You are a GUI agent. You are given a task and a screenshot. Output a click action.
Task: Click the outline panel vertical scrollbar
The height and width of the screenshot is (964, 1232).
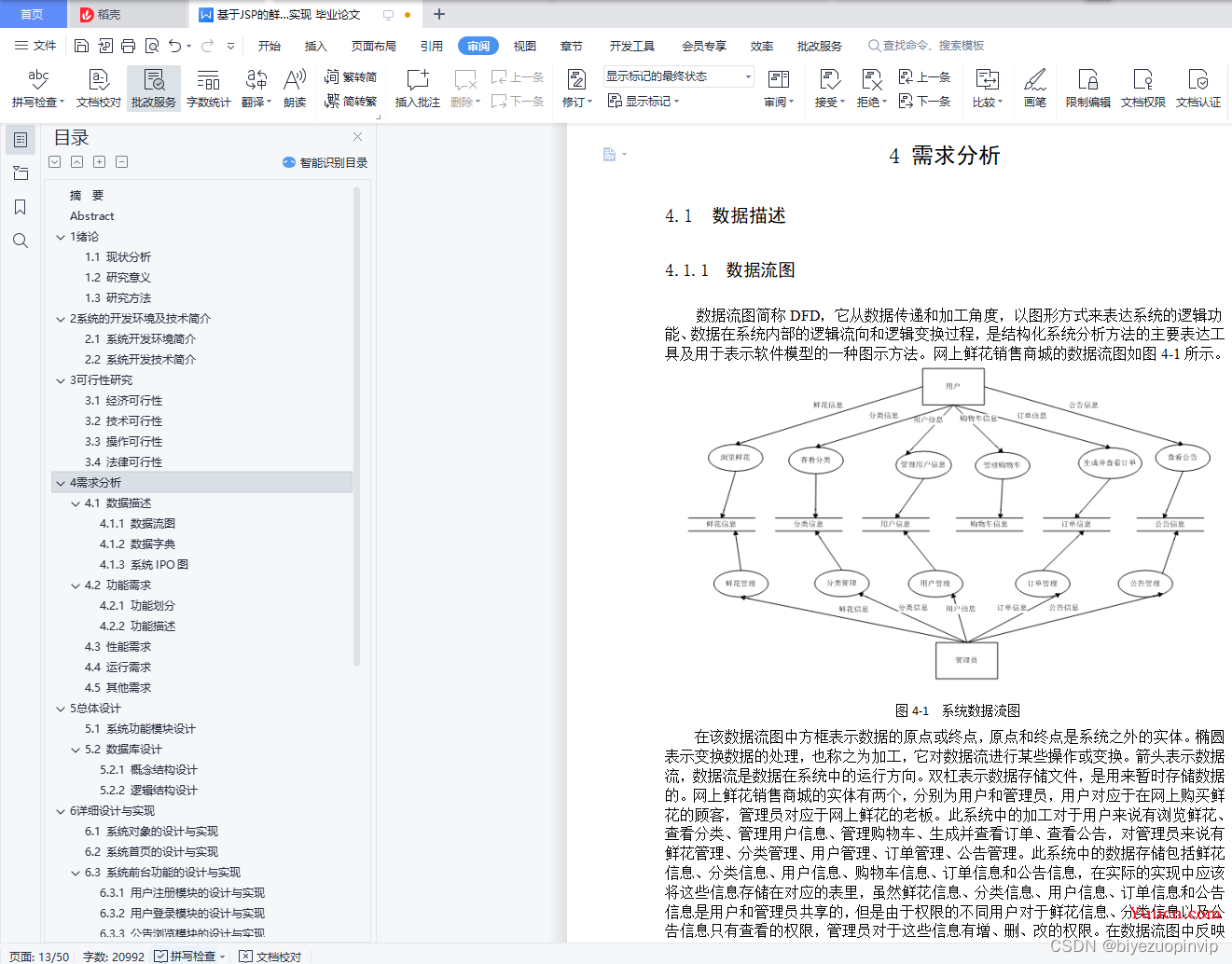coord(356,427)
